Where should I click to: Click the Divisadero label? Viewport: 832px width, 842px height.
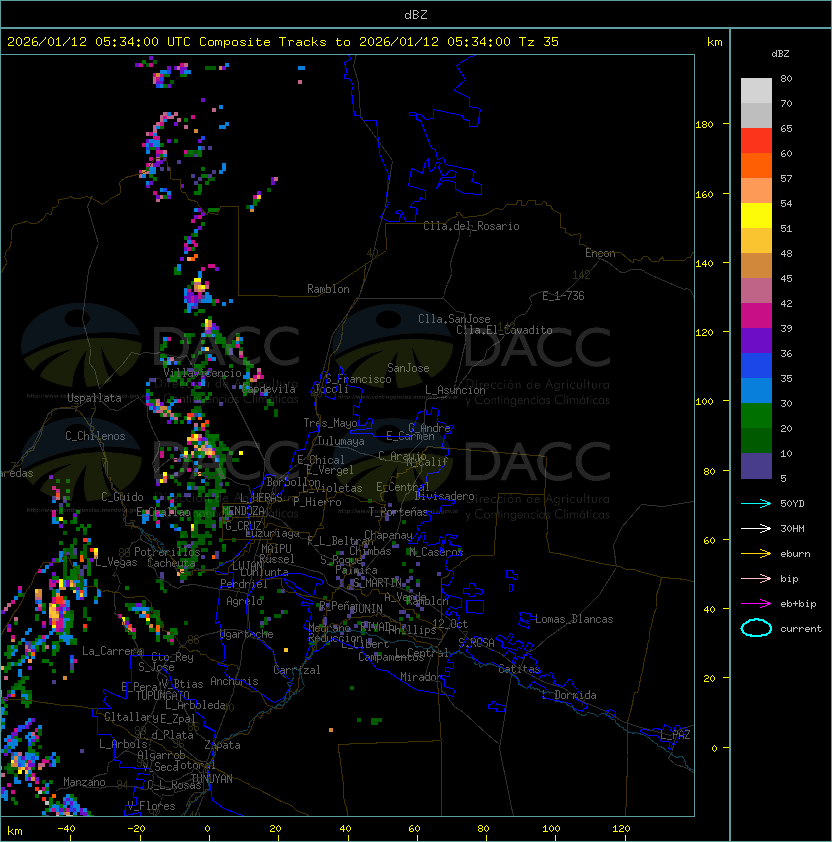[x=444, y=496]
